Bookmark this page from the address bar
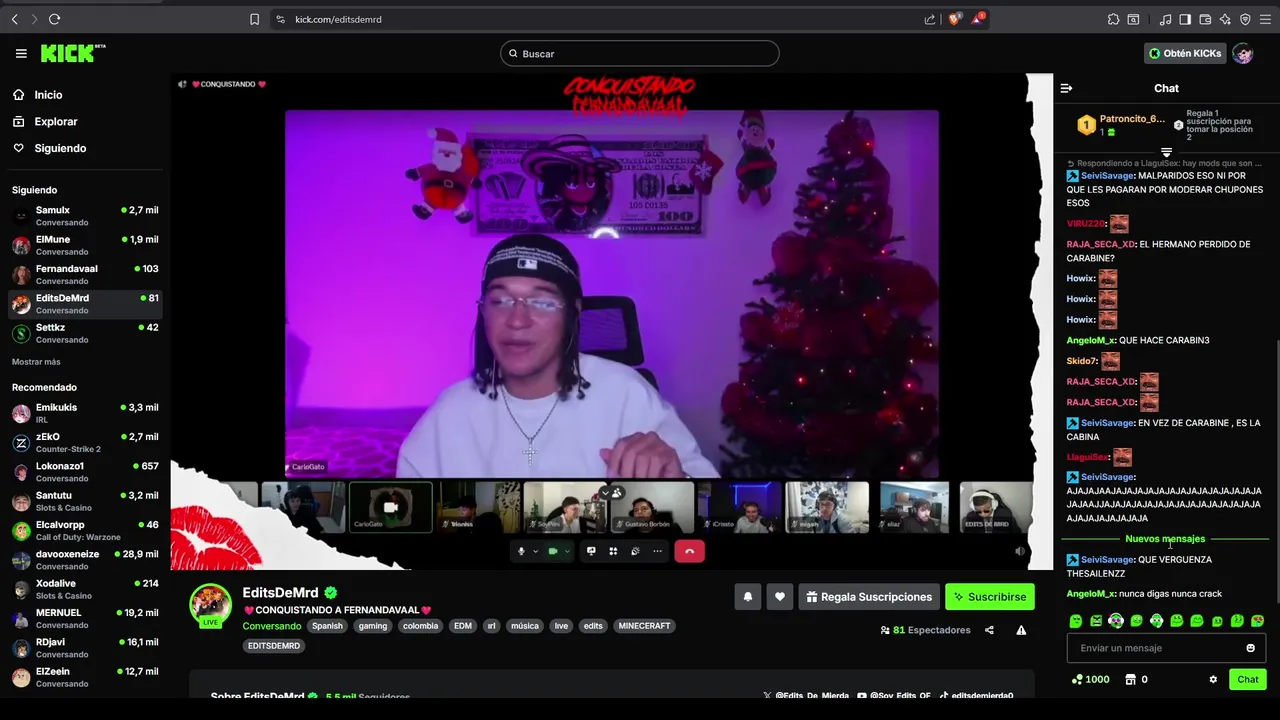1280x720 pixels. pyautogui.click(x=254, y=19)
